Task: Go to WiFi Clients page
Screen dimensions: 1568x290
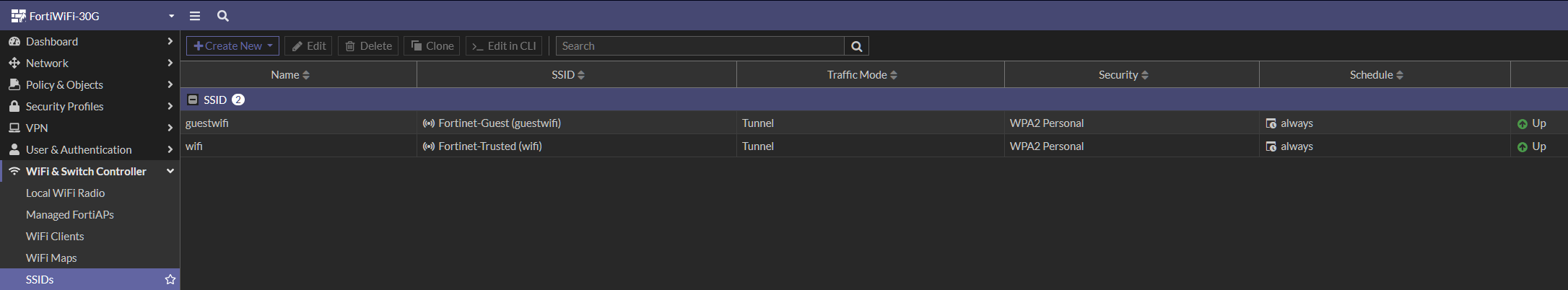Action: [55, 236]
